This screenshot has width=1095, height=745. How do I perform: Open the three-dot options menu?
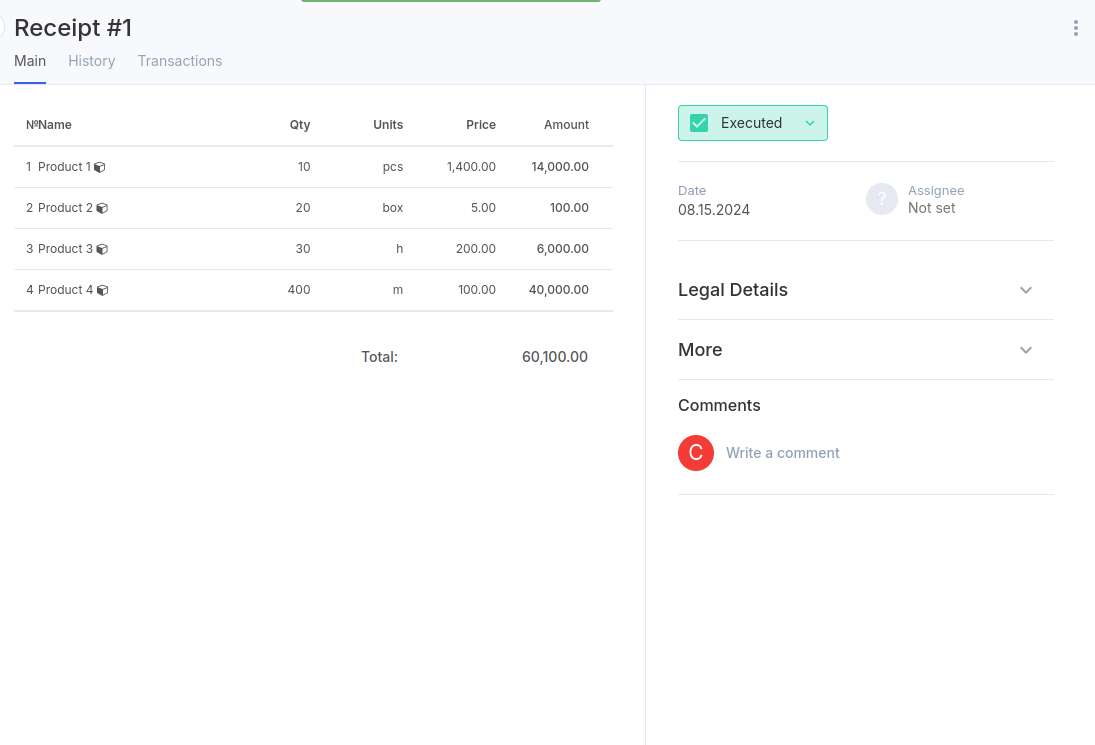1075,28
